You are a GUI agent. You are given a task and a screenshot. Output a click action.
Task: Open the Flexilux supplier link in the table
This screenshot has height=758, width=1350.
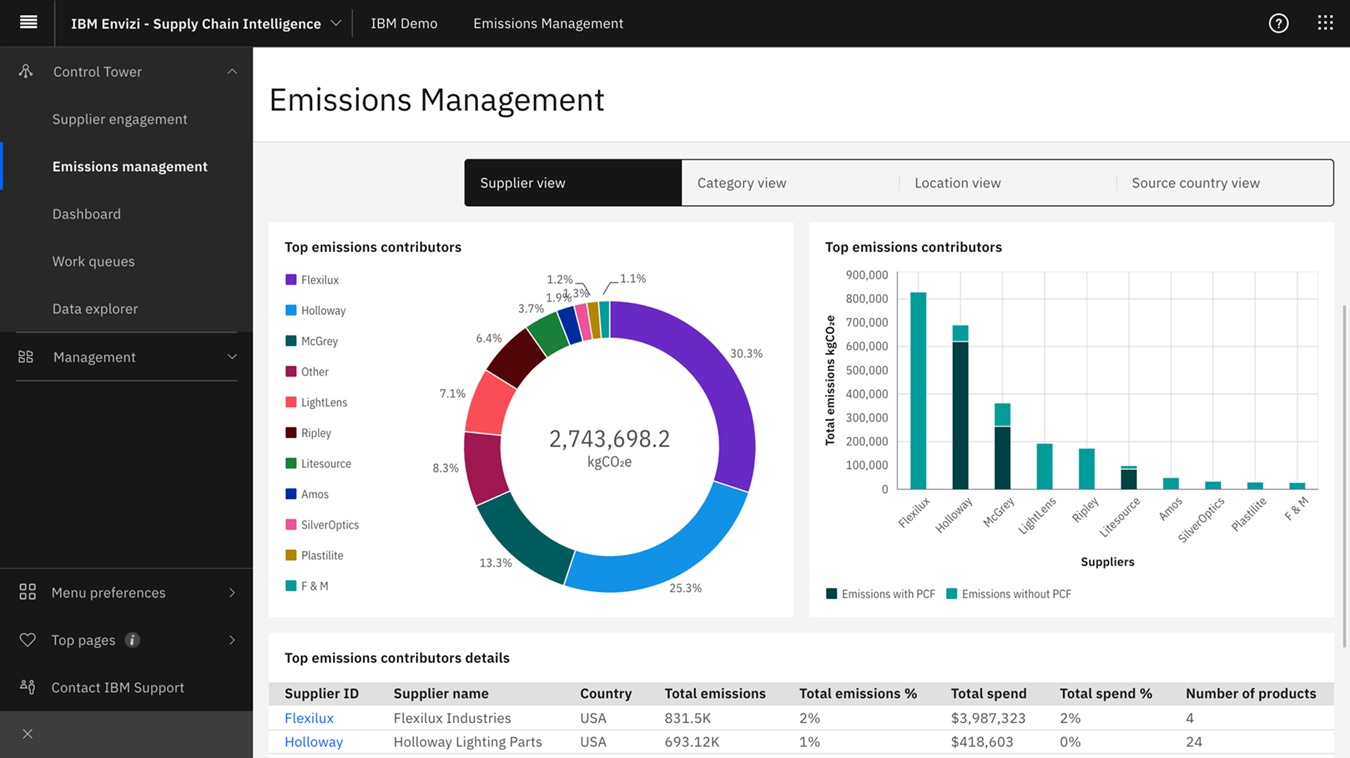308,717
